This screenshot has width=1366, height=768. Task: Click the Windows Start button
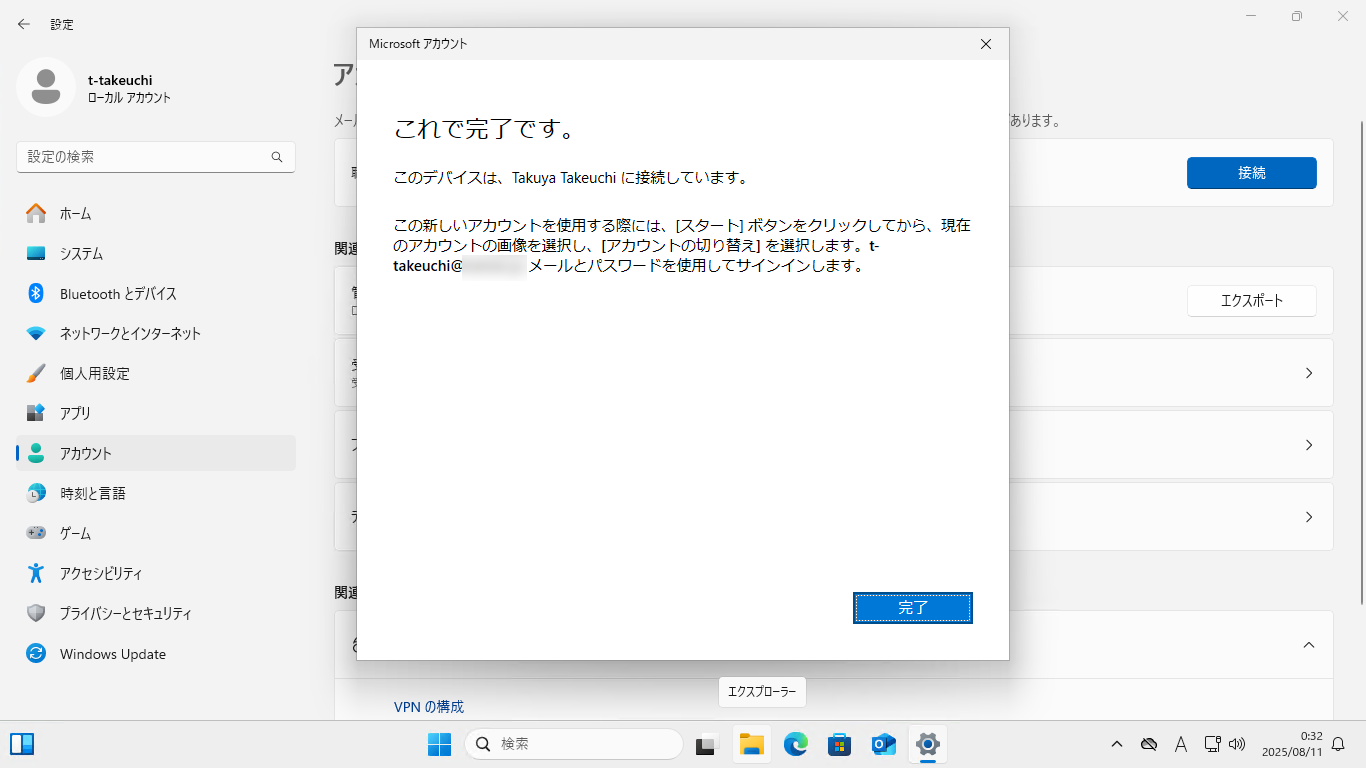[439, 744]
